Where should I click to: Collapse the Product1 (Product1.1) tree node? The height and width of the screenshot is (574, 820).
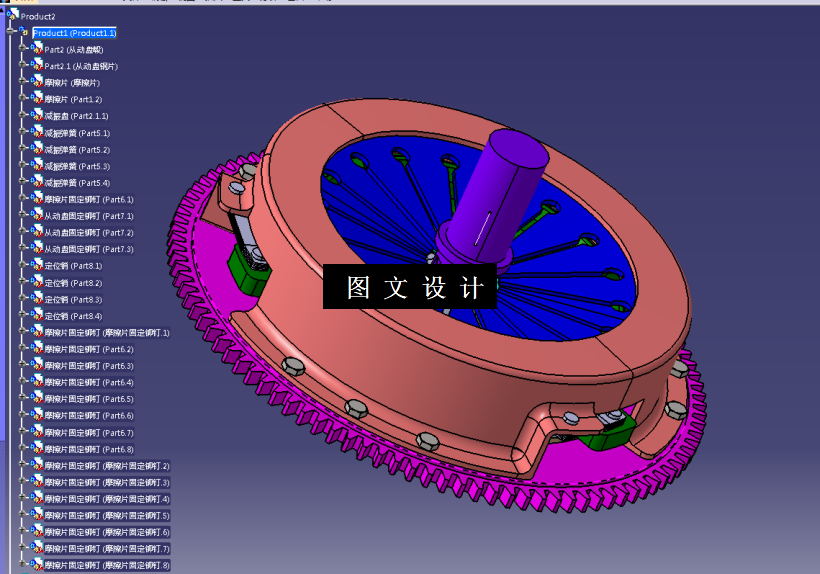pyautogui.click(x=10, y=31)
